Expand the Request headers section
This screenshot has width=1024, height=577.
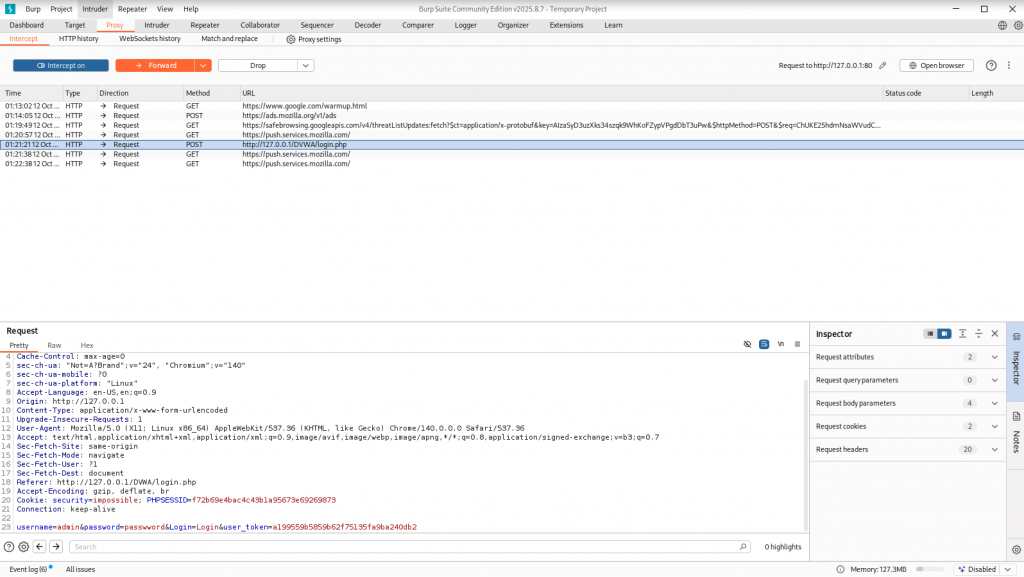point(907,450)
